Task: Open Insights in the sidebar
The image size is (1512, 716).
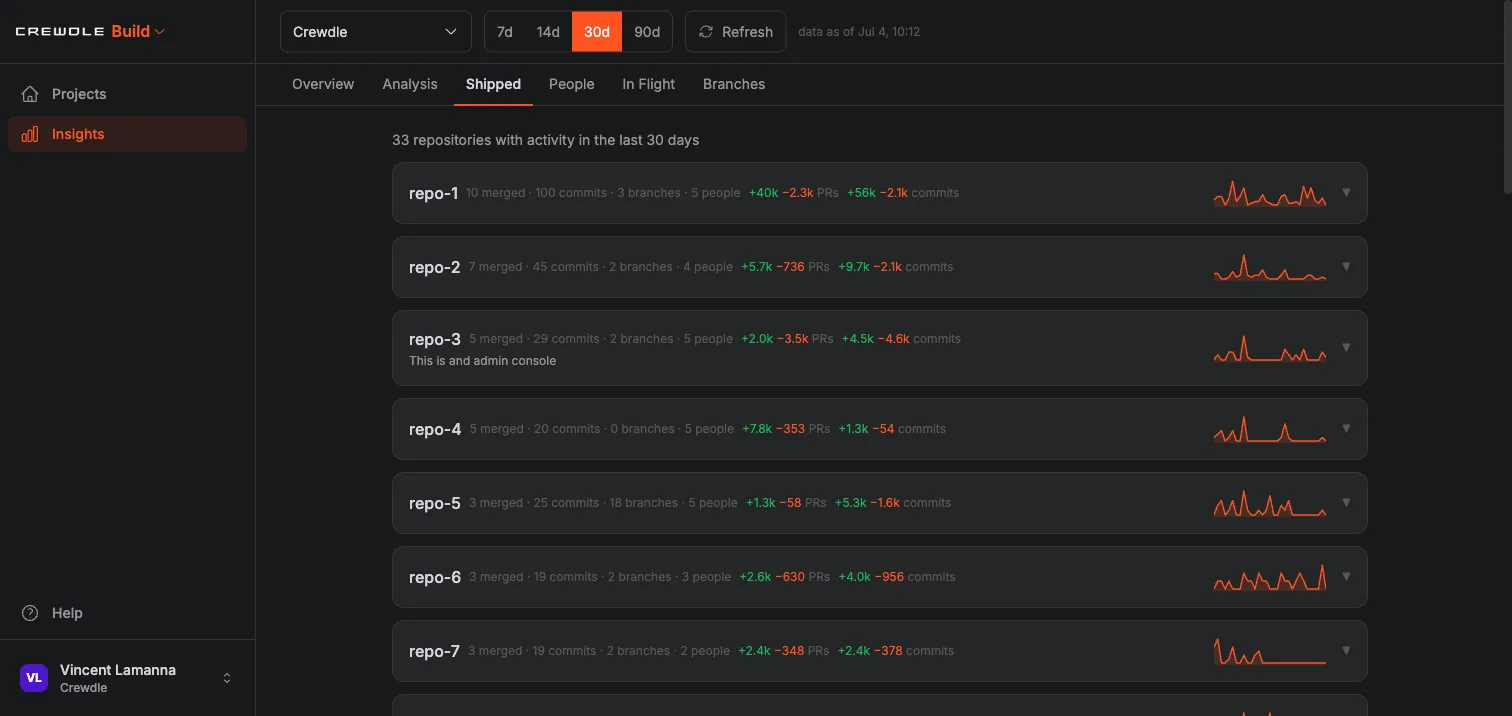Action: pos(127,134)
